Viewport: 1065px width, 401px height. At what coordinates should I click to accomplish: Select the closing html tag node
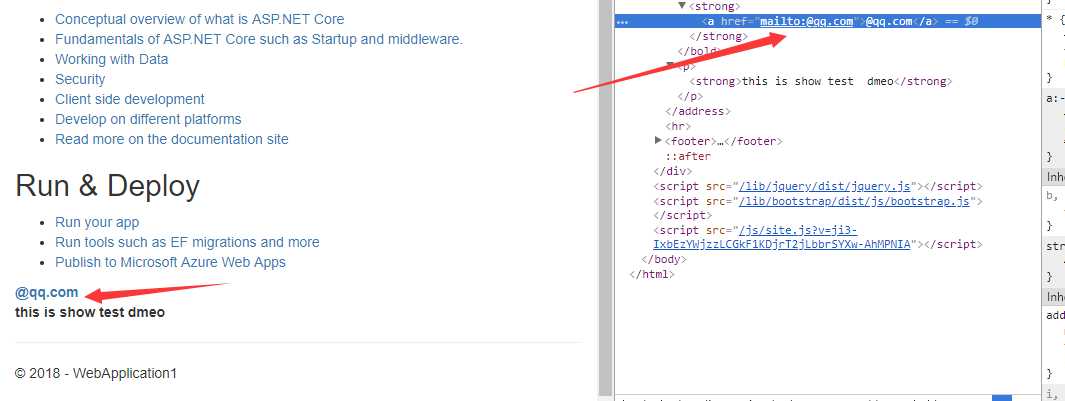click(x=652, y=275)
